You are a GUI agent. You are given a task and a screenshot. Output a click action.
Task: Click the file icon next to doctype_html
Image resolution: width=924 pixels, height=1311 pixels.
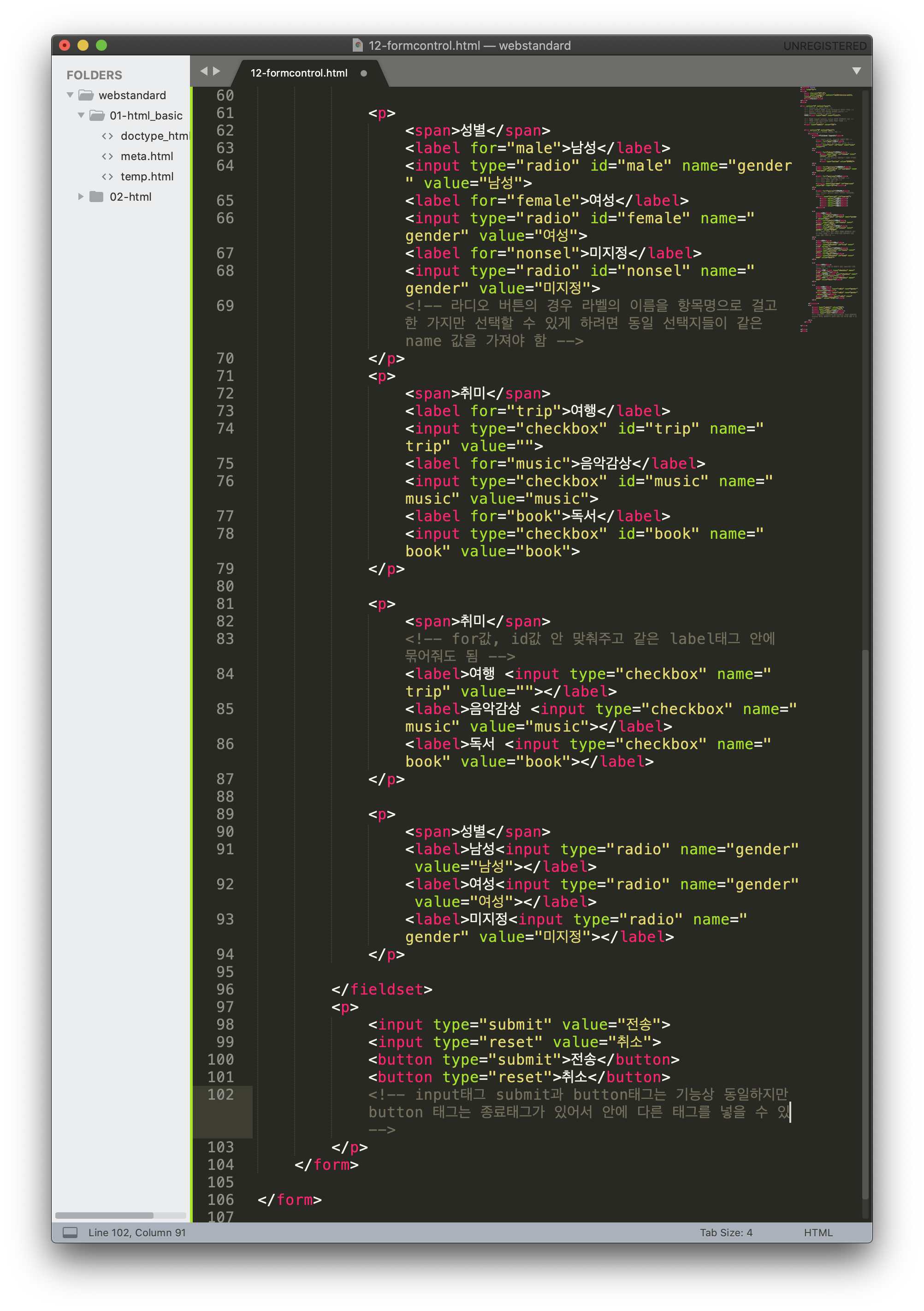click(x=107, y=136)
